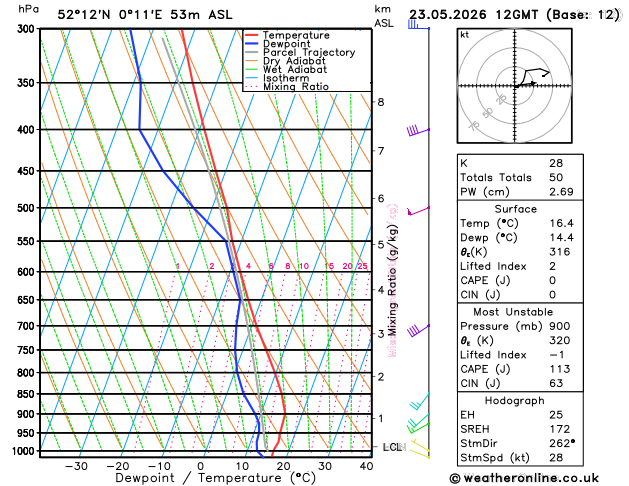Click the purple wind barb at 400 hPa
Image resolution: width=629 pixels, height=486 pixels.
coord(418,131)
